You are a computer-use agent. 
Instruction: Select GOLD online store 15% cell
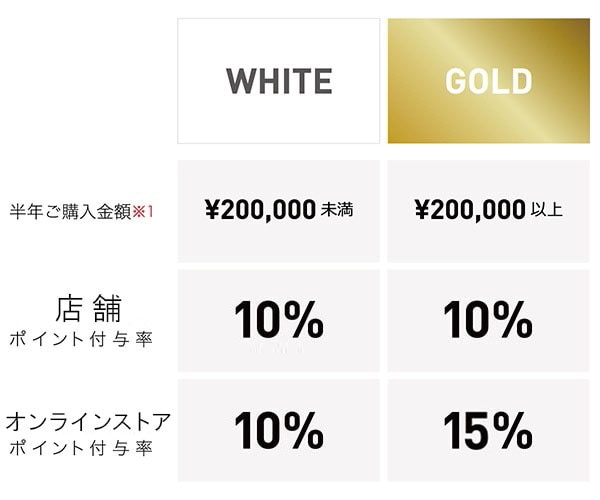tap(489, 430)
